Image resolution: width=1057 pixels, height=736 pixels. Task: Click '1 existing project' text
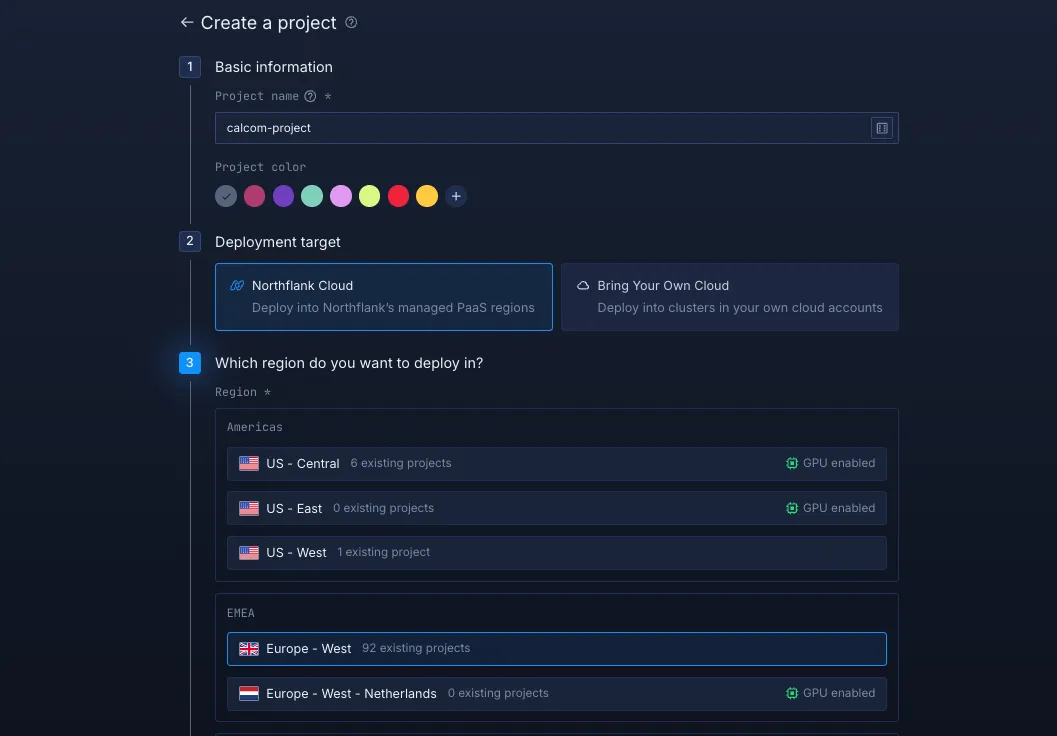click(384, 552)
